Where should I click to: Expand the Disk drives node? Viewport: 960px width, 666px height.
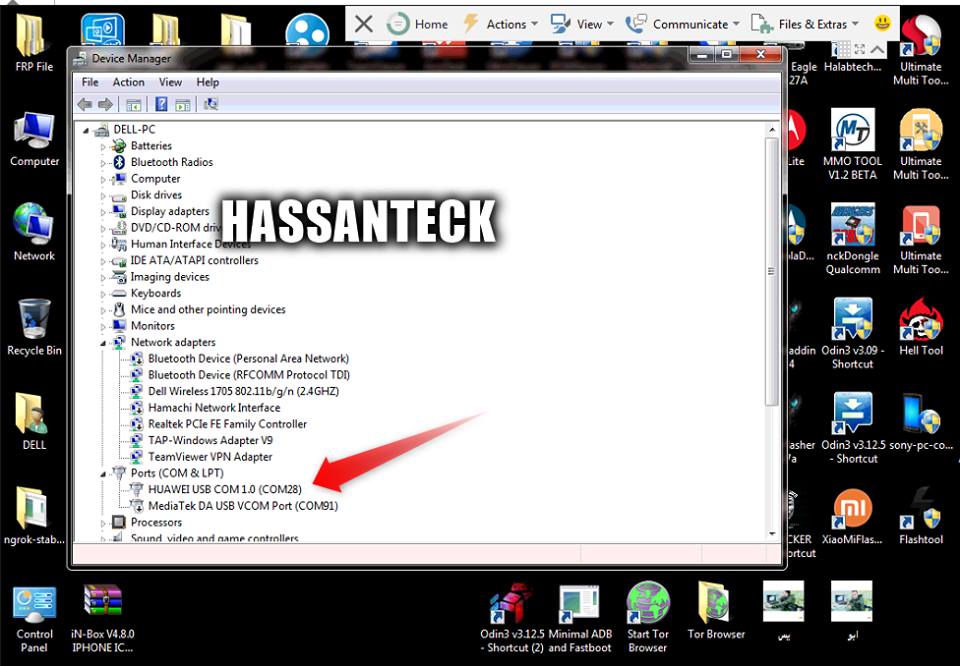(103, 196)
